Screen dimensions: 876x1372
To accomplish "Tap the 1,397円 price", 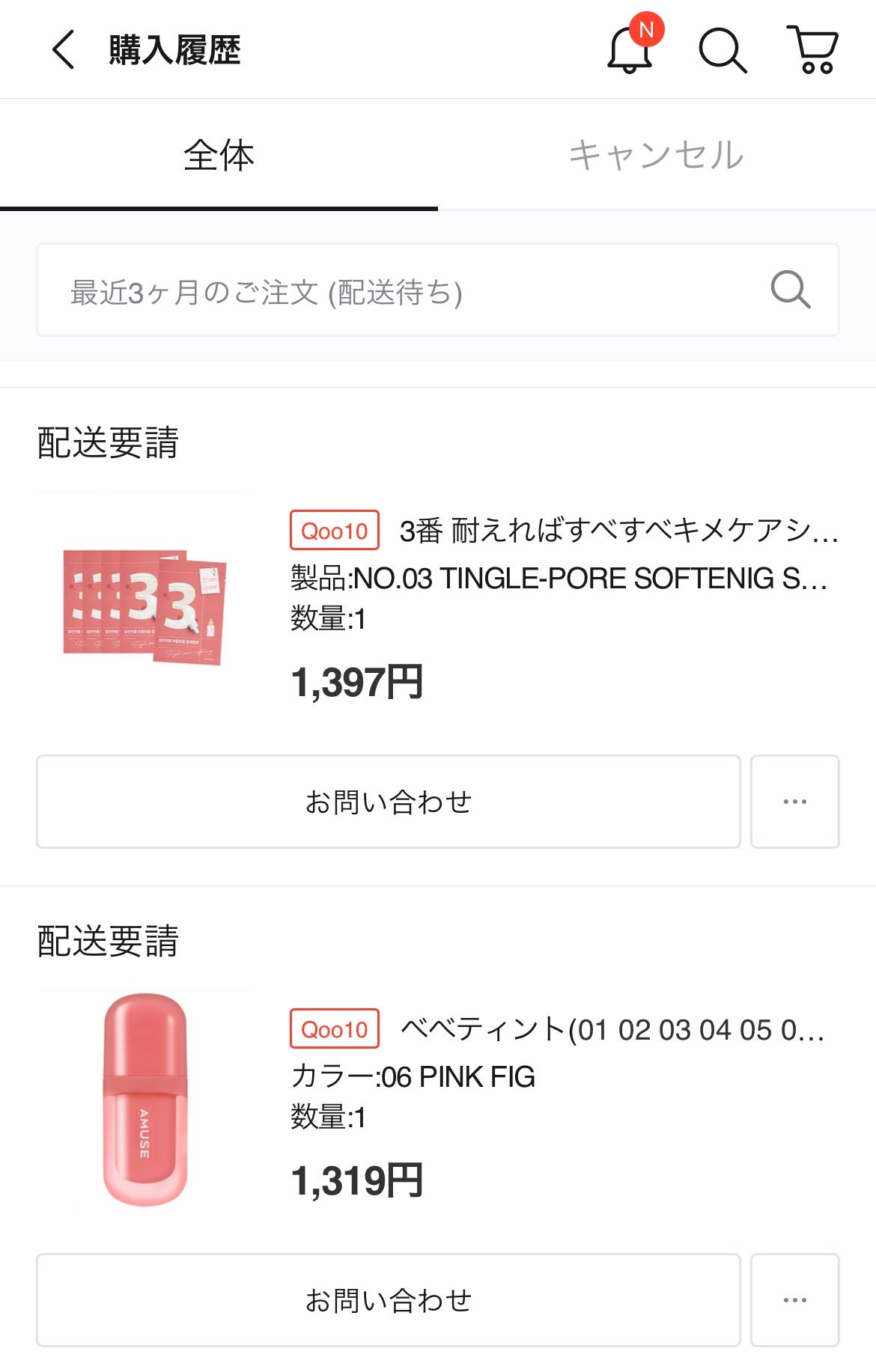I will pyautogui.click(x=357, y=682).
